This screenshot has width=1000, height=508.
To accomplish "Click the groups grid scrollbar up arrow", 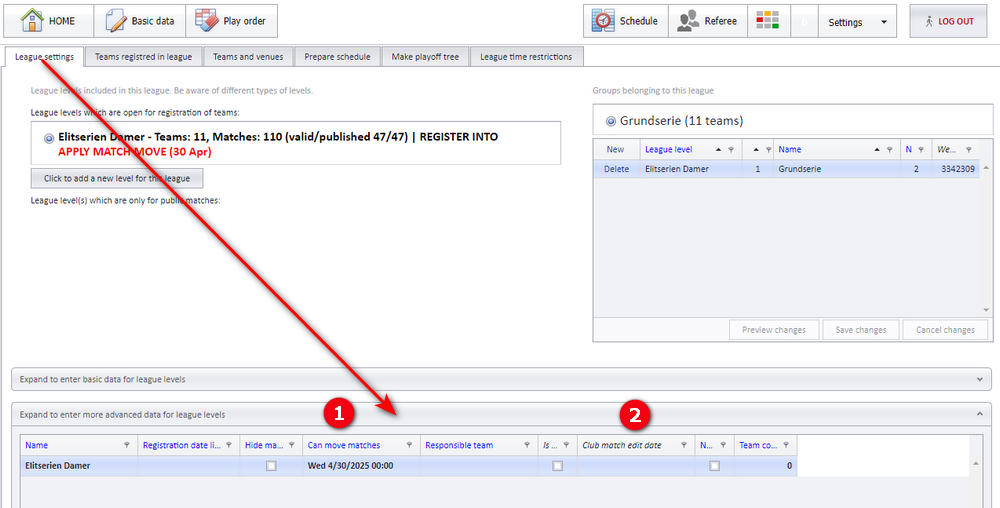I will click(986, 168).
